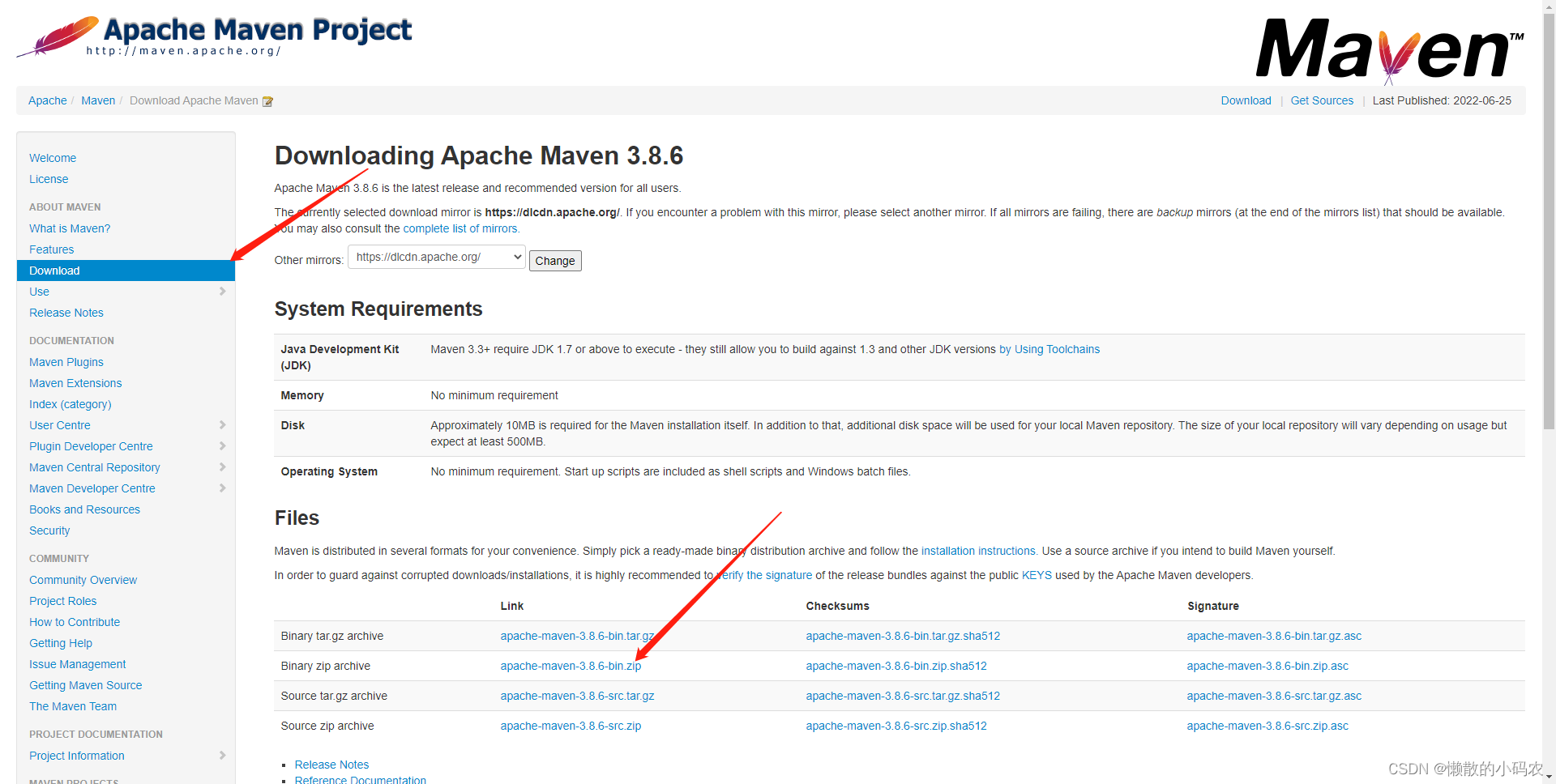This screenshot has width=1556, height=784.
Task: Select Release Notes in the sidebar
Action: click(x=66, y=313)
